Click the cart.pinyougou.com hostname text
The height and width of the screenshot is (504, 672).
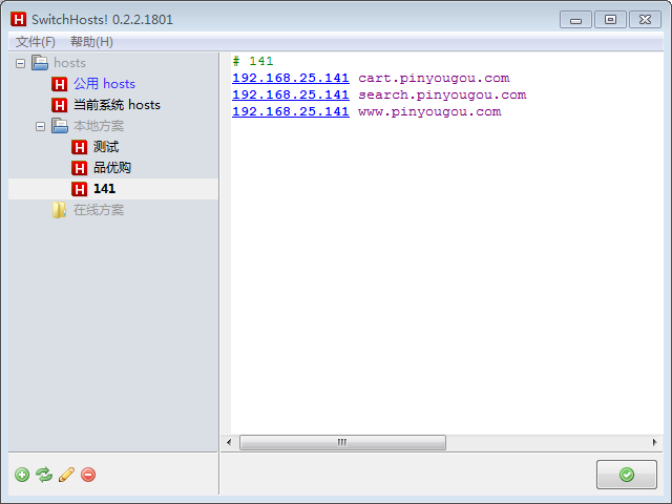pyautogui.click(x=434, y=78)
